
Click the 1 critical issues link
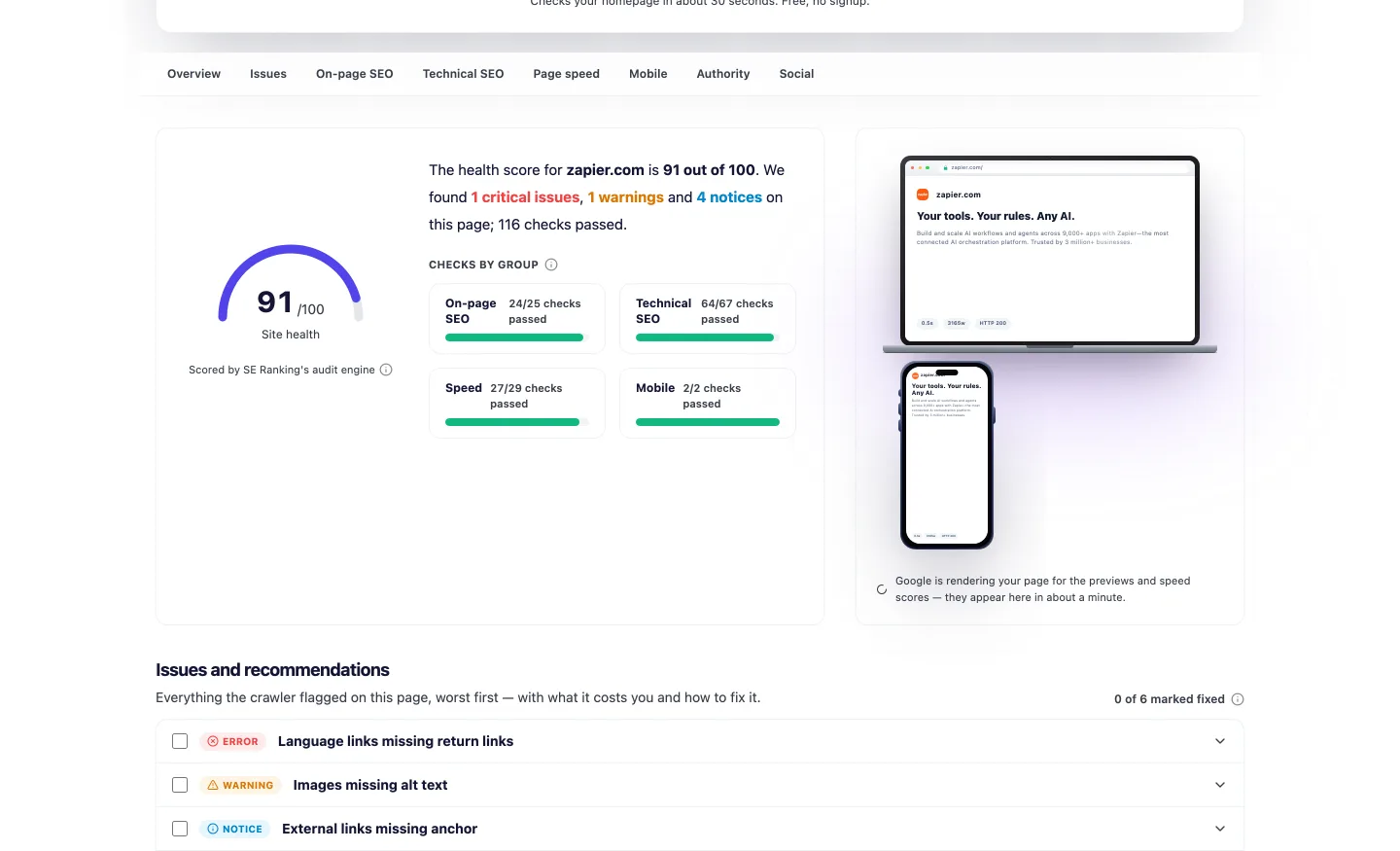[x=525, y=197]
